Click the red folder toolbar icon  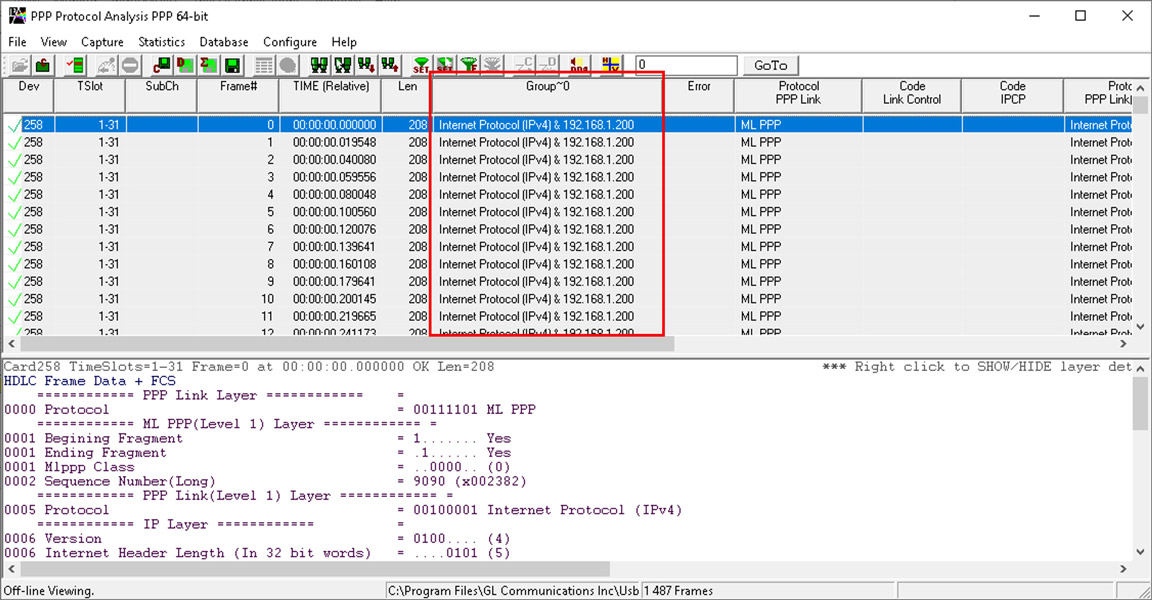point(43,65)
